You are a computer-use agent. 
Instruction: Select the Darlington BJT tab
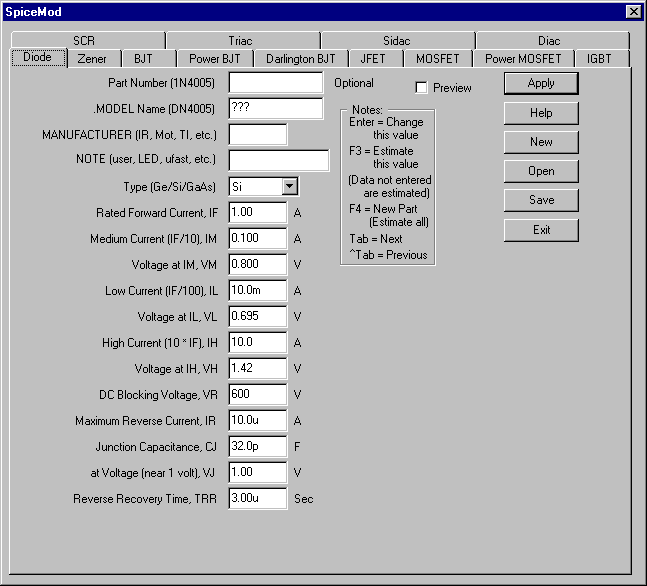click(300, 59)
